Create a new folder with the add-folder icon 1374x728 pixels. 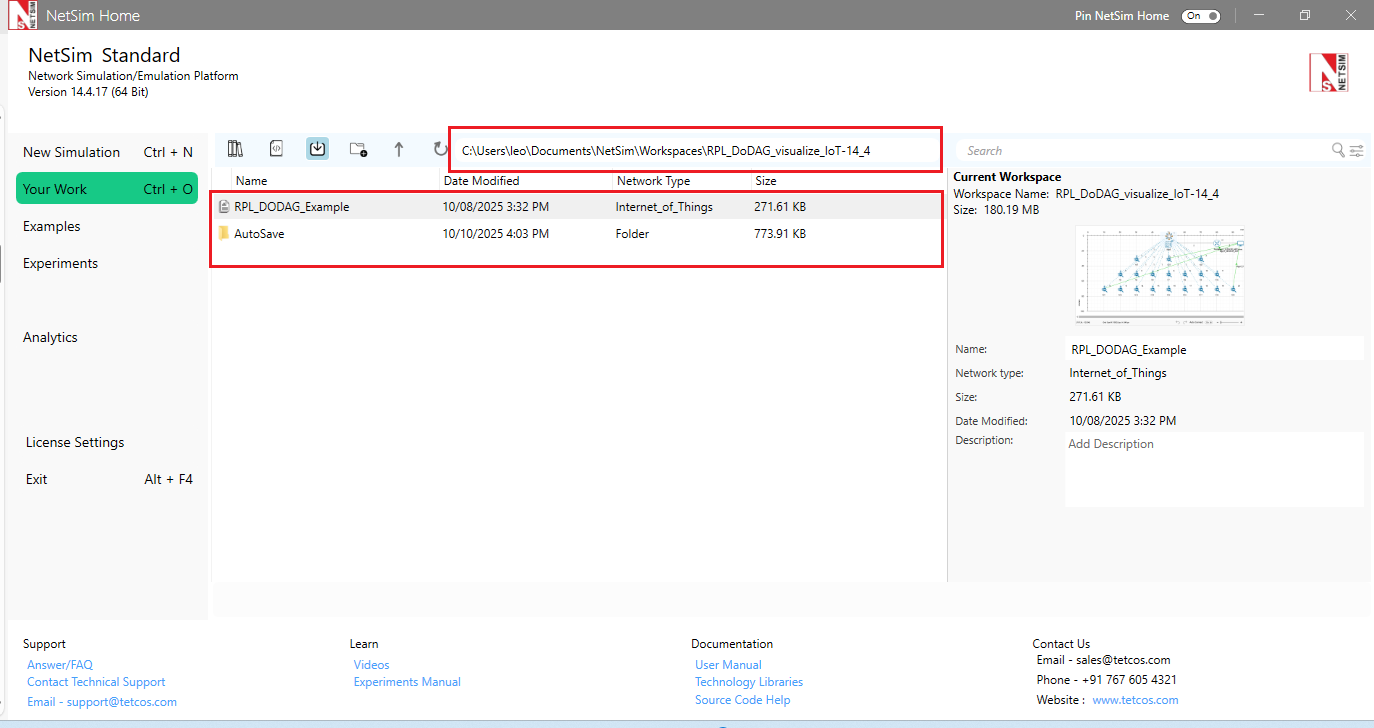[358, 150]
